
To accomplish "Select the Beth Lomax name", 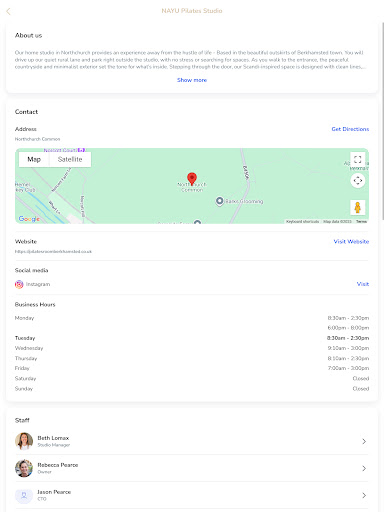I will coord(53,438).
